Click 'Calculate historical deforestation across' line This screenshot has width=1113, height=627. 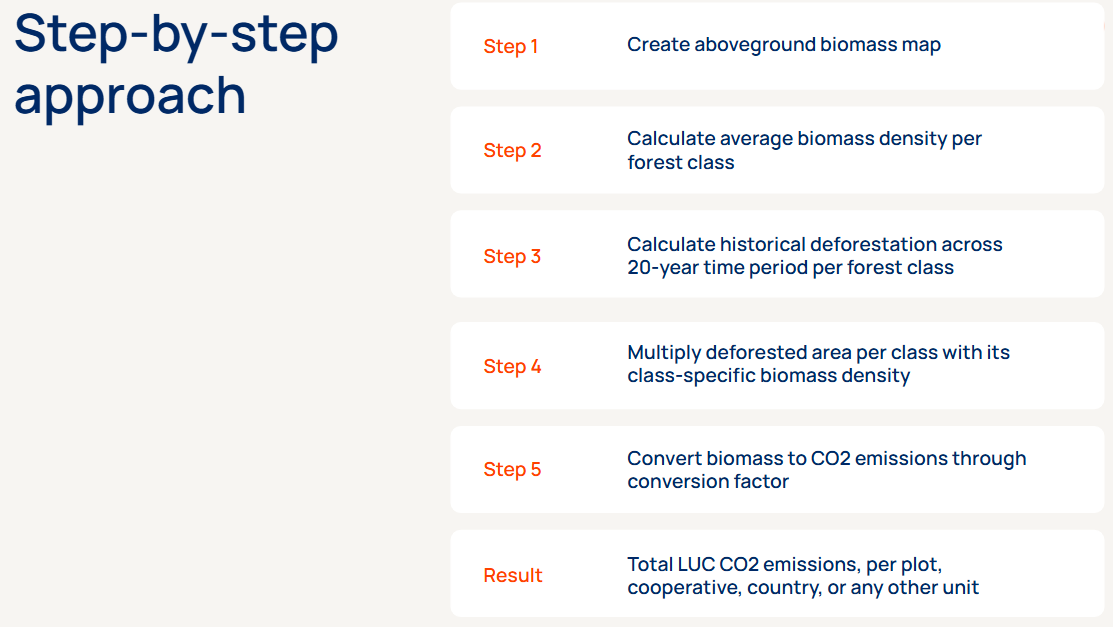click(x=814, y=244)
